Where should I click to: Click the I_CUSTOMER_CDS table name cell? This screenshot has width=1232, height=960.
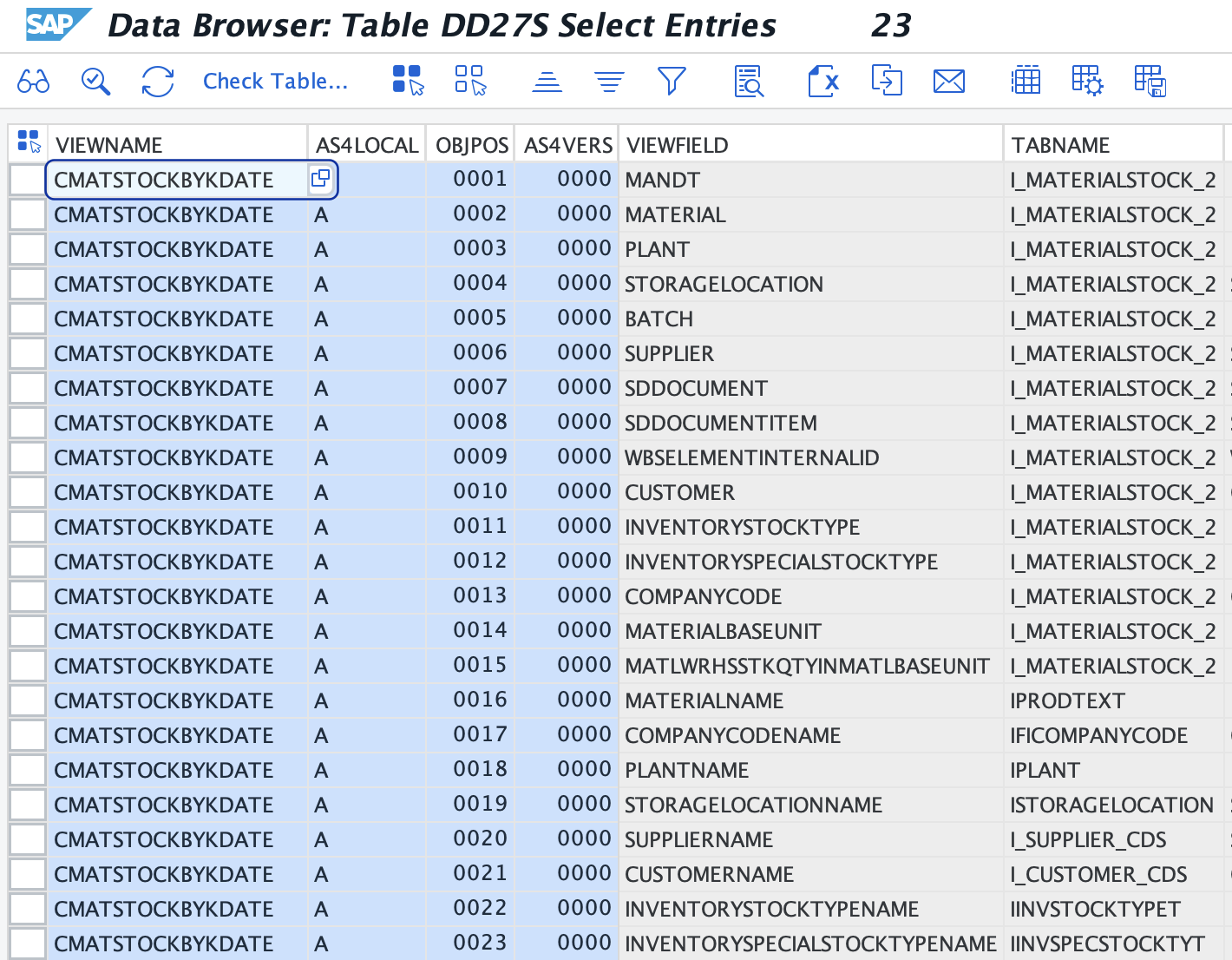pos(1114,874)
